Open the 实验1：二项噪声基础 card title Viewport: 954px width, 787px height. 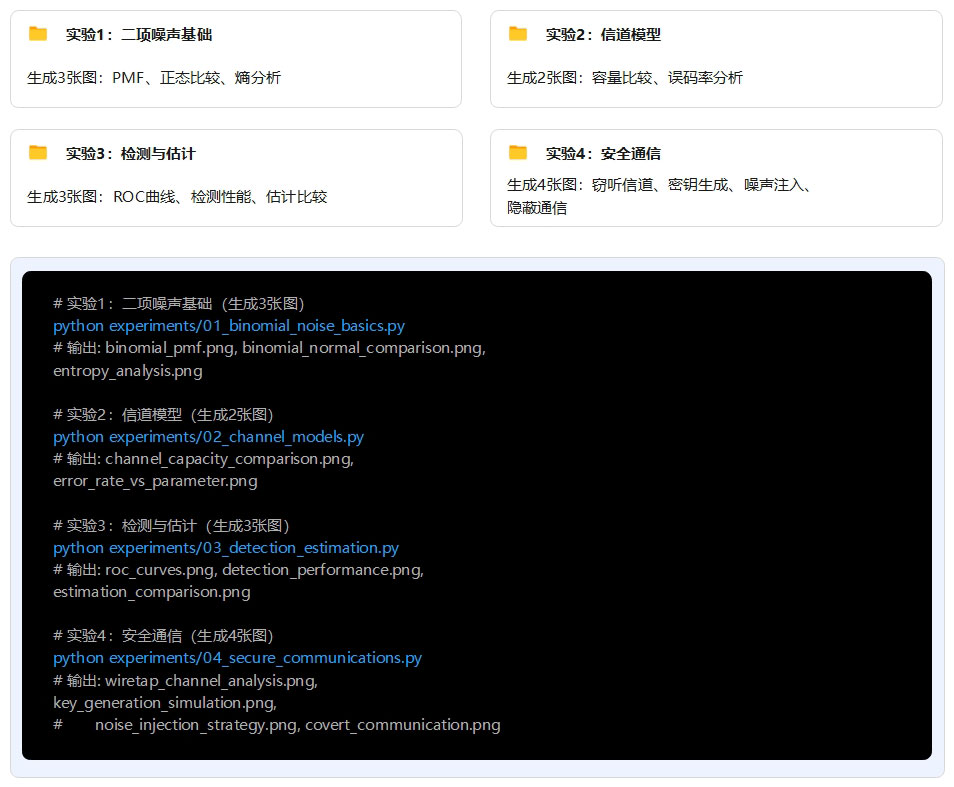click(x=139, y=35)
